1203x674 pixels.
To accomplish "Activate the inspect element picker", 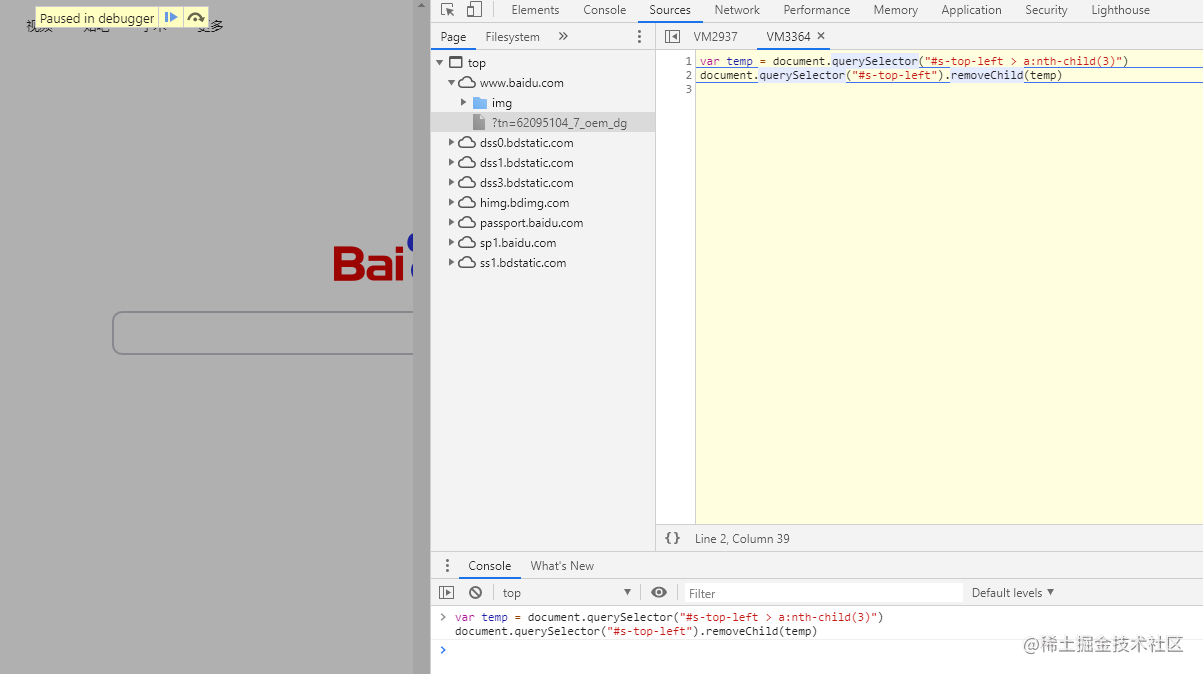I will (448, 10).
